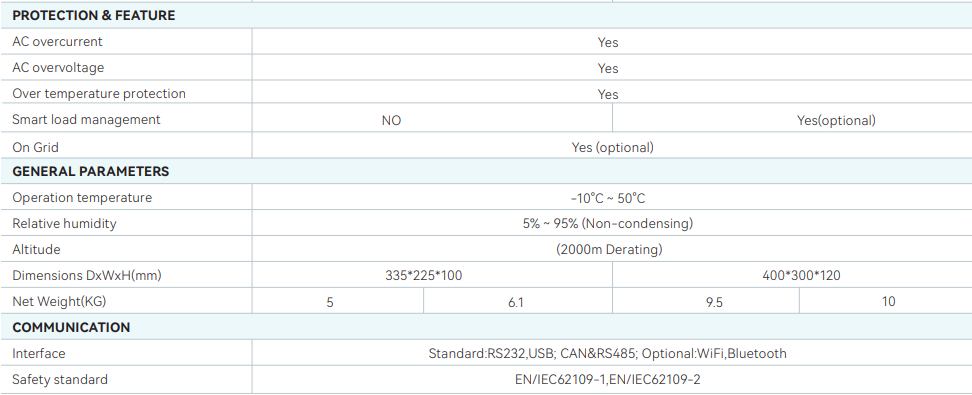This screenshot has width=972, height=395.
Task: Select the On Grid row label
Action: (35, 148)
